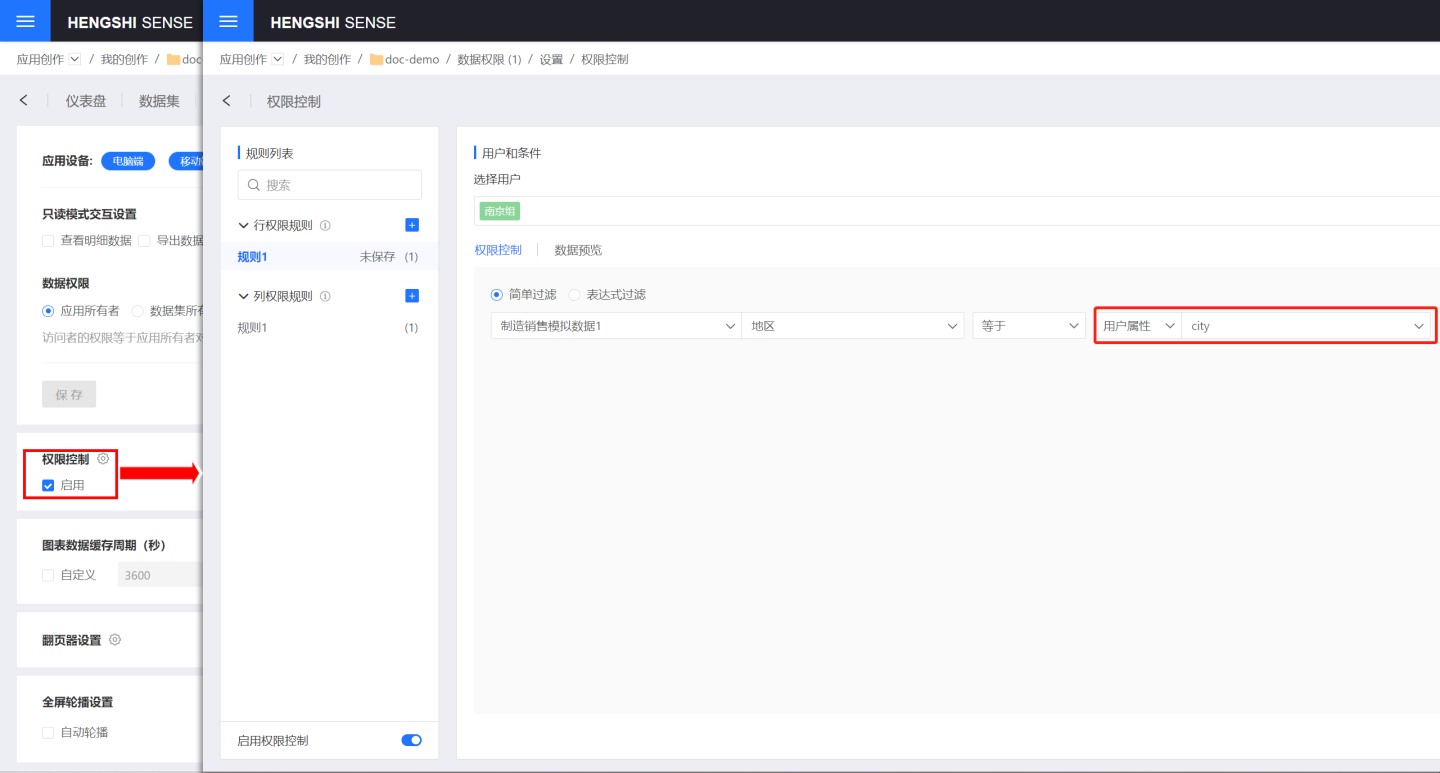Switch to the 数据预览 tab
Image resolution: width=1440 pixels, height=773 pixels.
click(578, 250)
